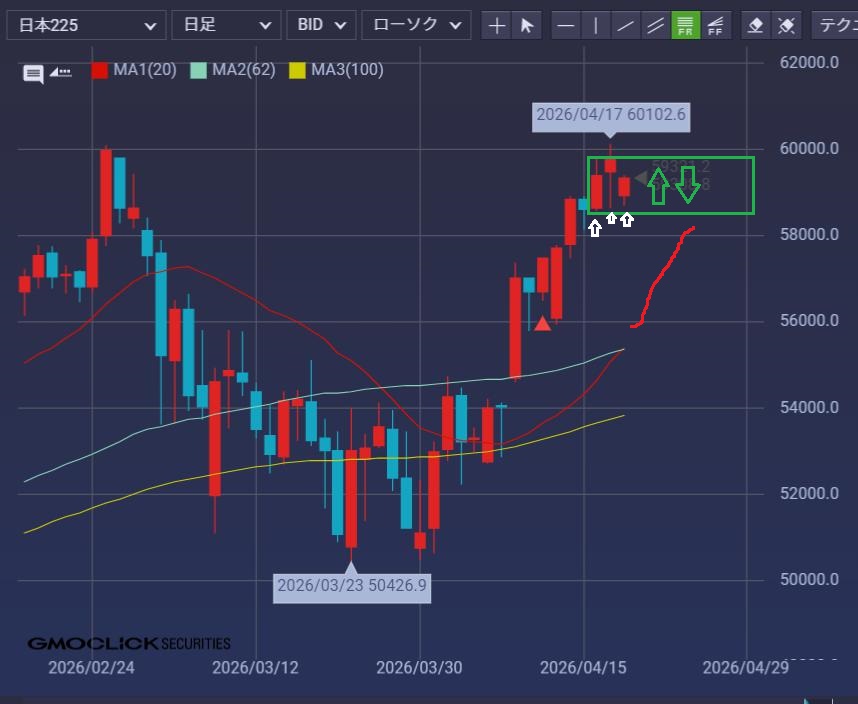Select the crosshair cursor tool
Viewport: 858px width, 704px height.
497,25
